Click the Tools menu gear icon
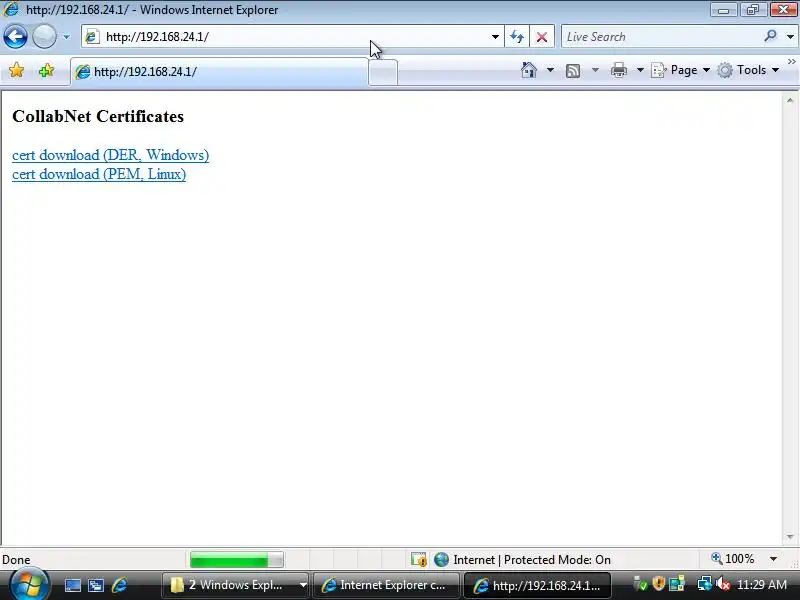The width and height of the screenshot is (800, 600). click(724, 70)
